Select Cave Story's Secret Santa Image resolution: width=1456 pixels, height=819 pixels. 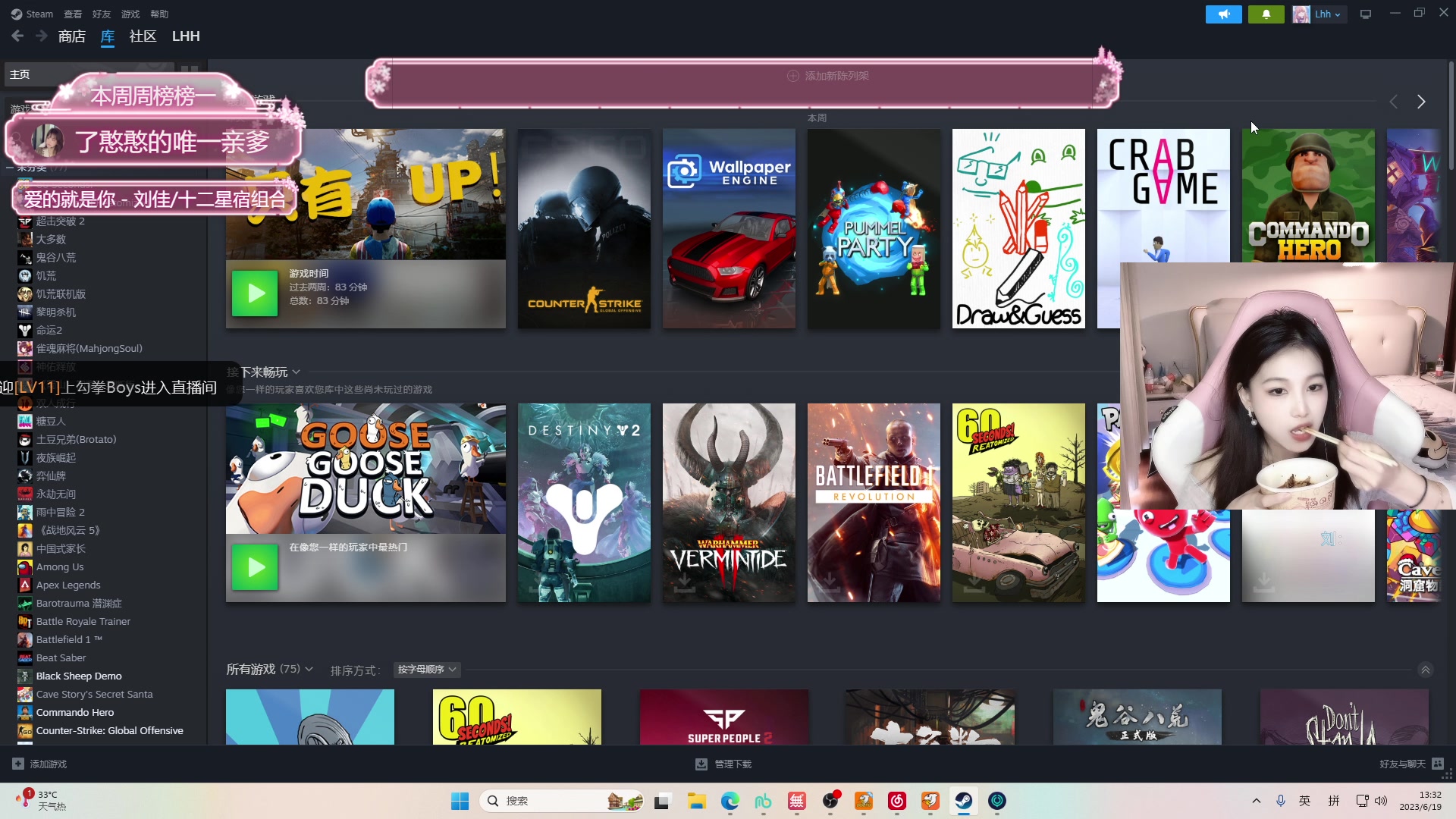coord(94,694)
